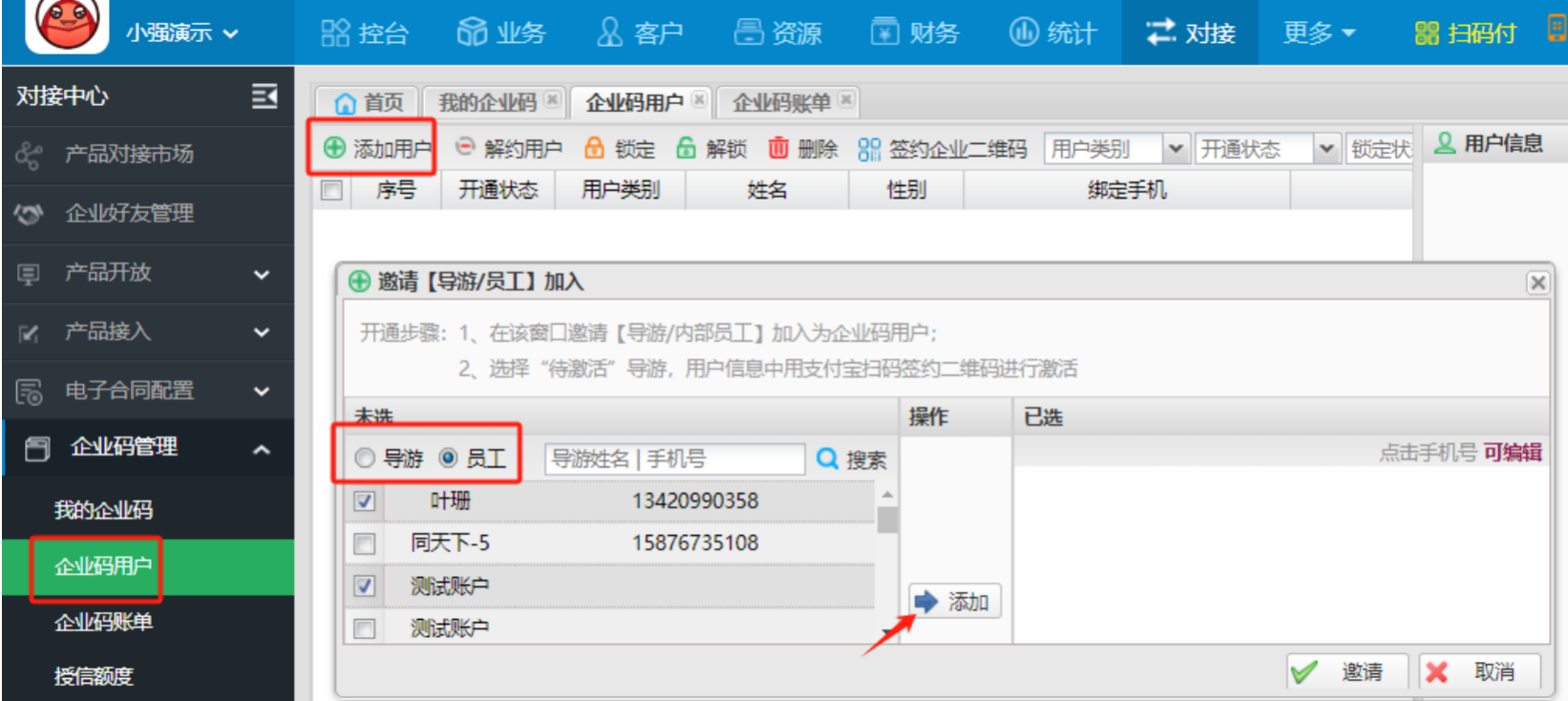1568x701 pixels.
Task: Toggle the select-all checkbox in table header
Action: [x=331, y=190]
